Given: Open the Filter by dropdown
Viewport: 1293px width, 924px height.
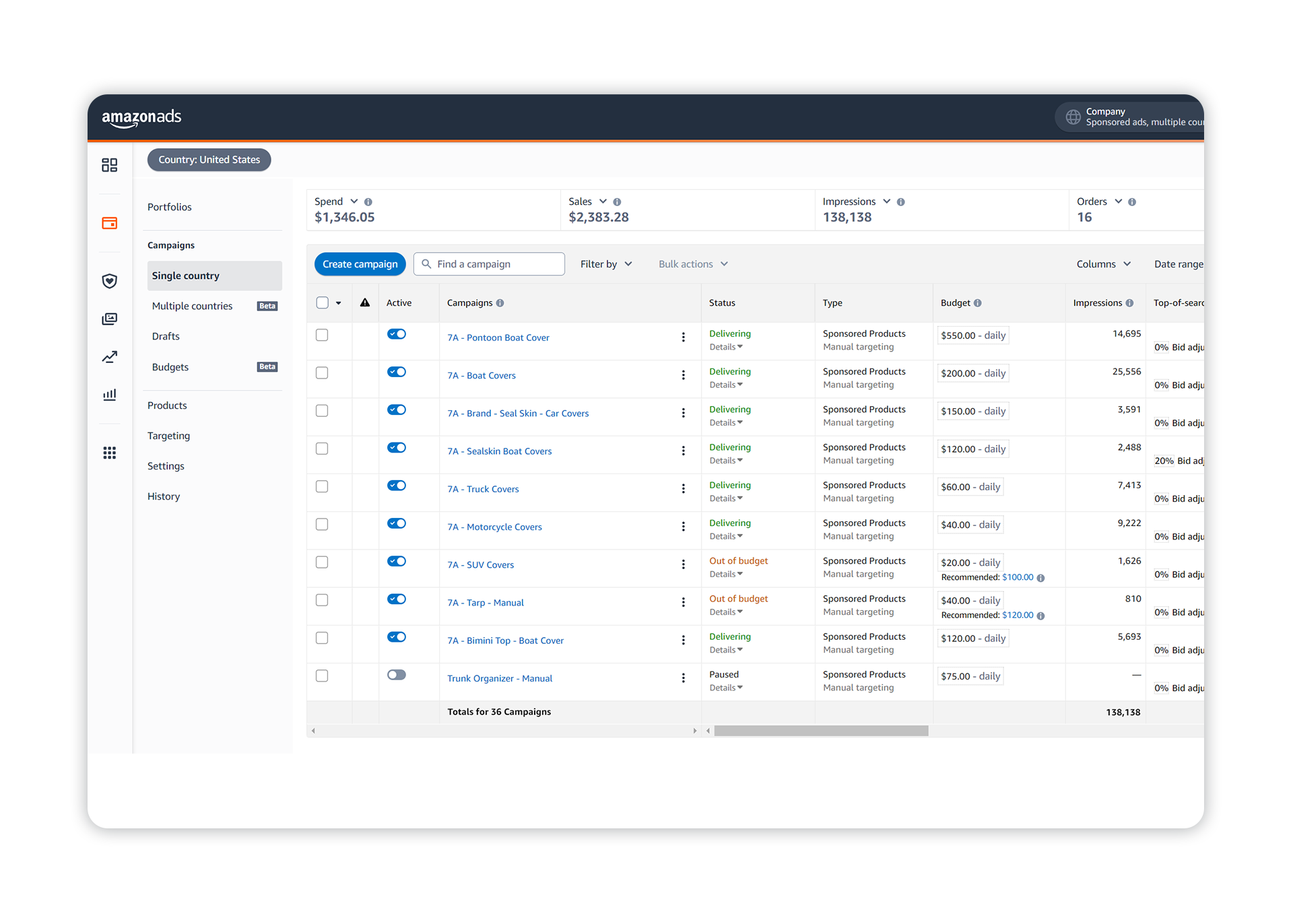Looking at the screenshot, I should point(605,263).
